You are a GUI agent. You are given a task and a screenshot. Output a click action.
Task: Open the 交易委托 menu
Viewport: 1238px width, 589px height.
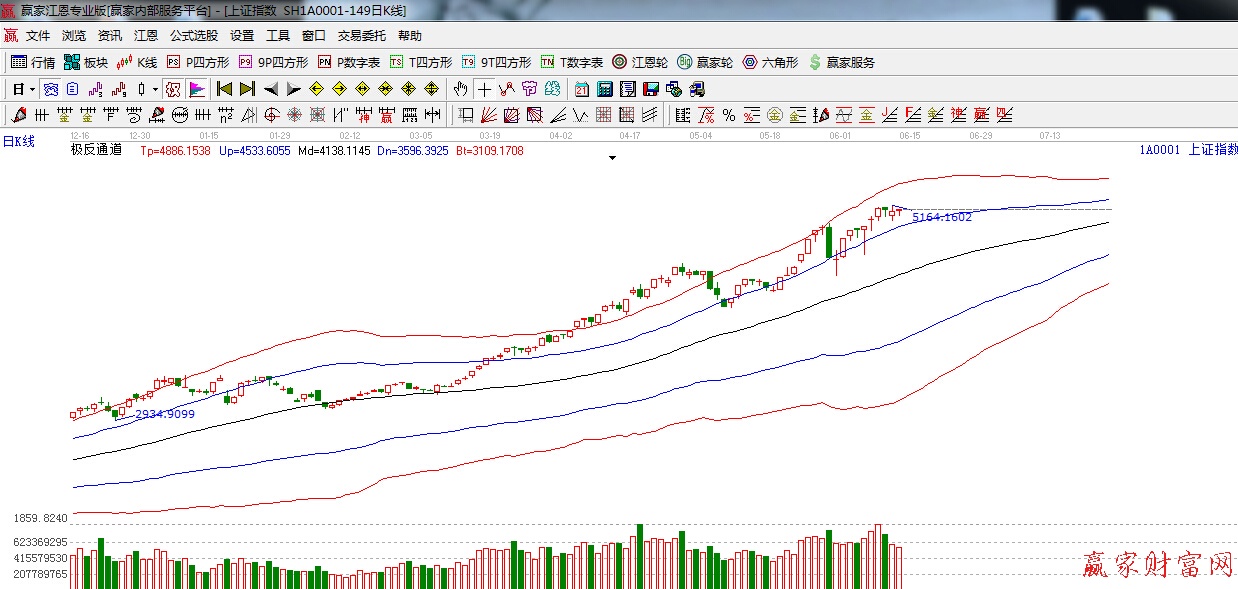click(361, 36)
